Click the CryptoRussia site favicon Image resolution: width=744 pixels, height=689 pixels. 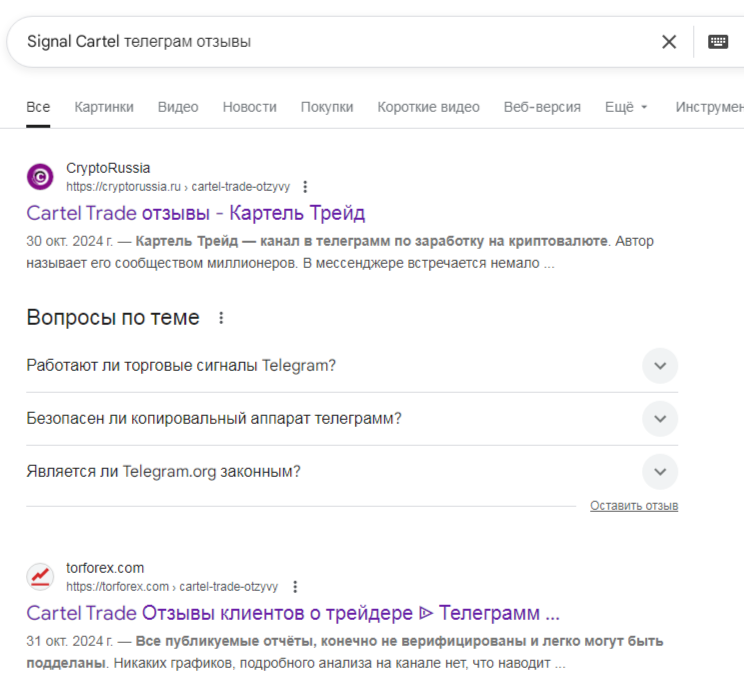[40, 177]
